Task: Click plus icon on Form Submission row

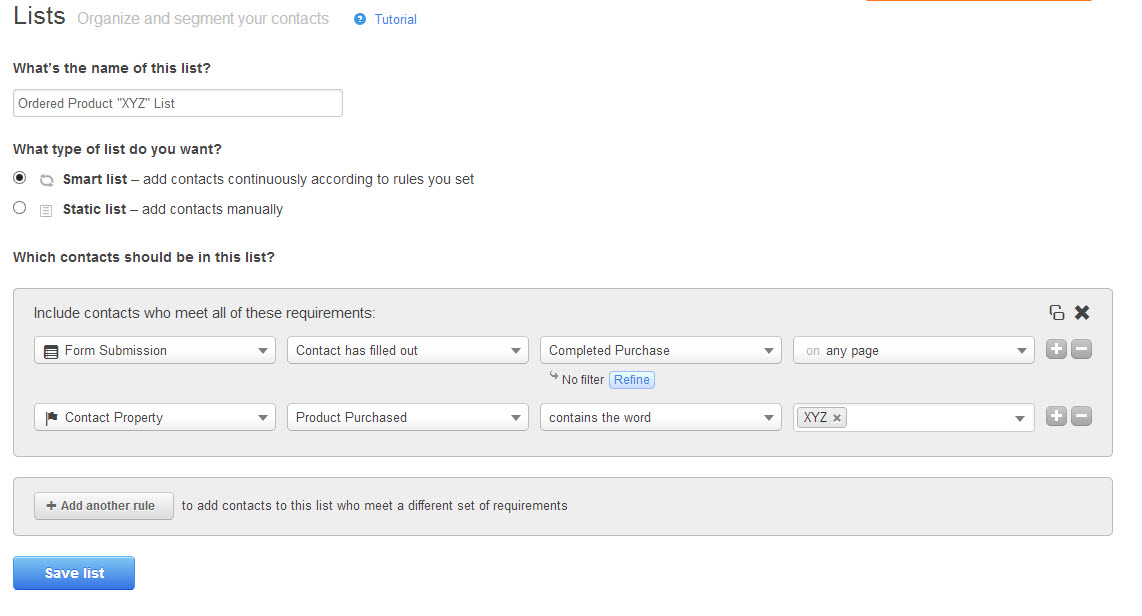Action: coord(1056,350)
